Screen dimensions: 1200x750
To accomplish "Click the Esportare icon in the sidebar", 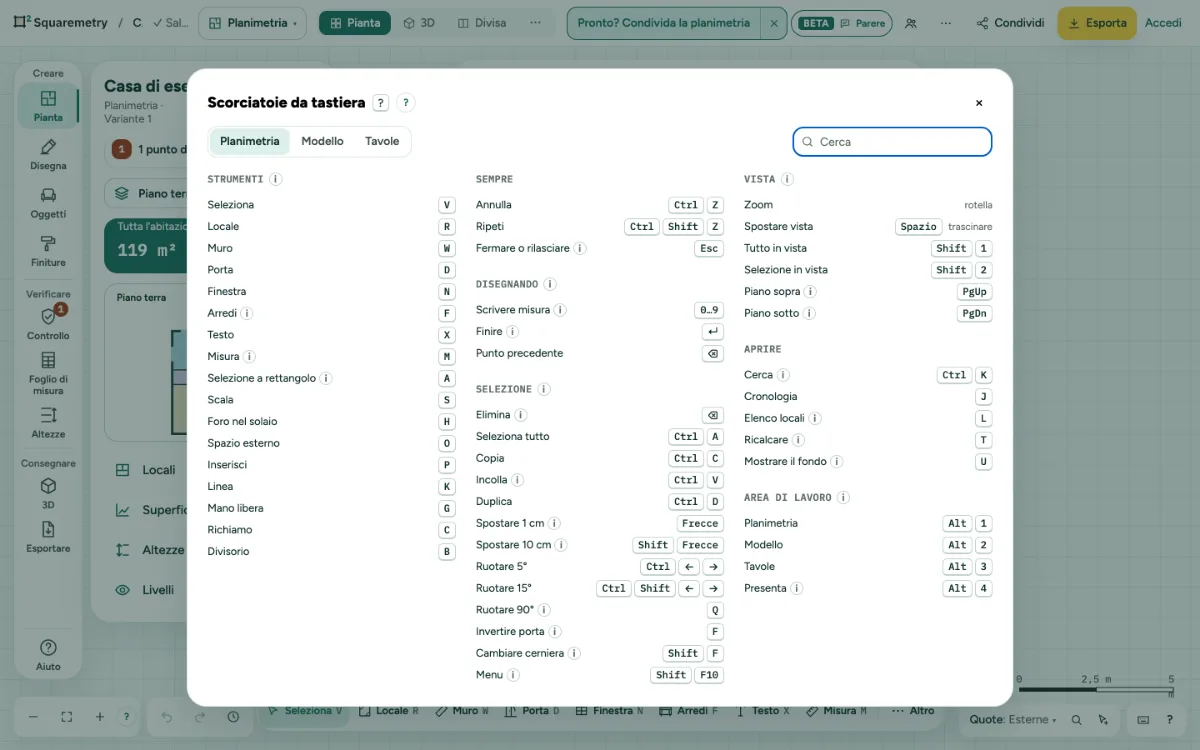I will (x=48, y=536).
